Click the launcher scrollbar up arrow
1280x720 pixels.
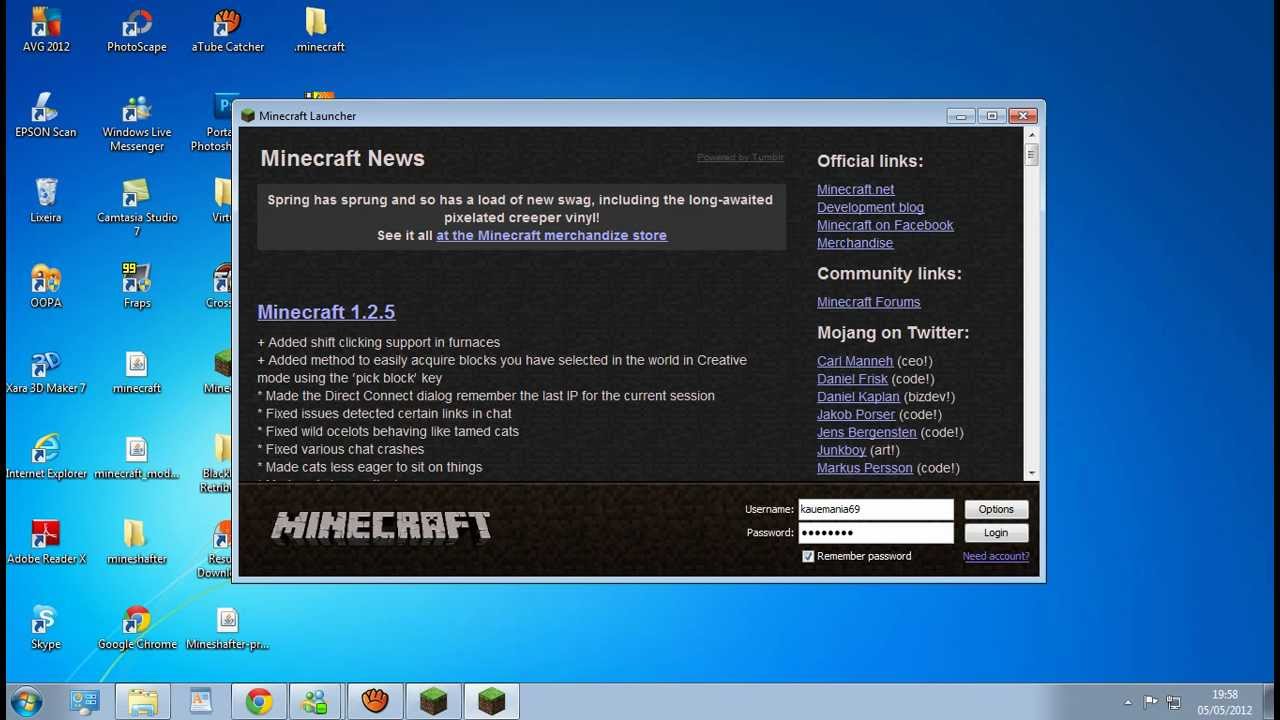tap(1031, 135)
